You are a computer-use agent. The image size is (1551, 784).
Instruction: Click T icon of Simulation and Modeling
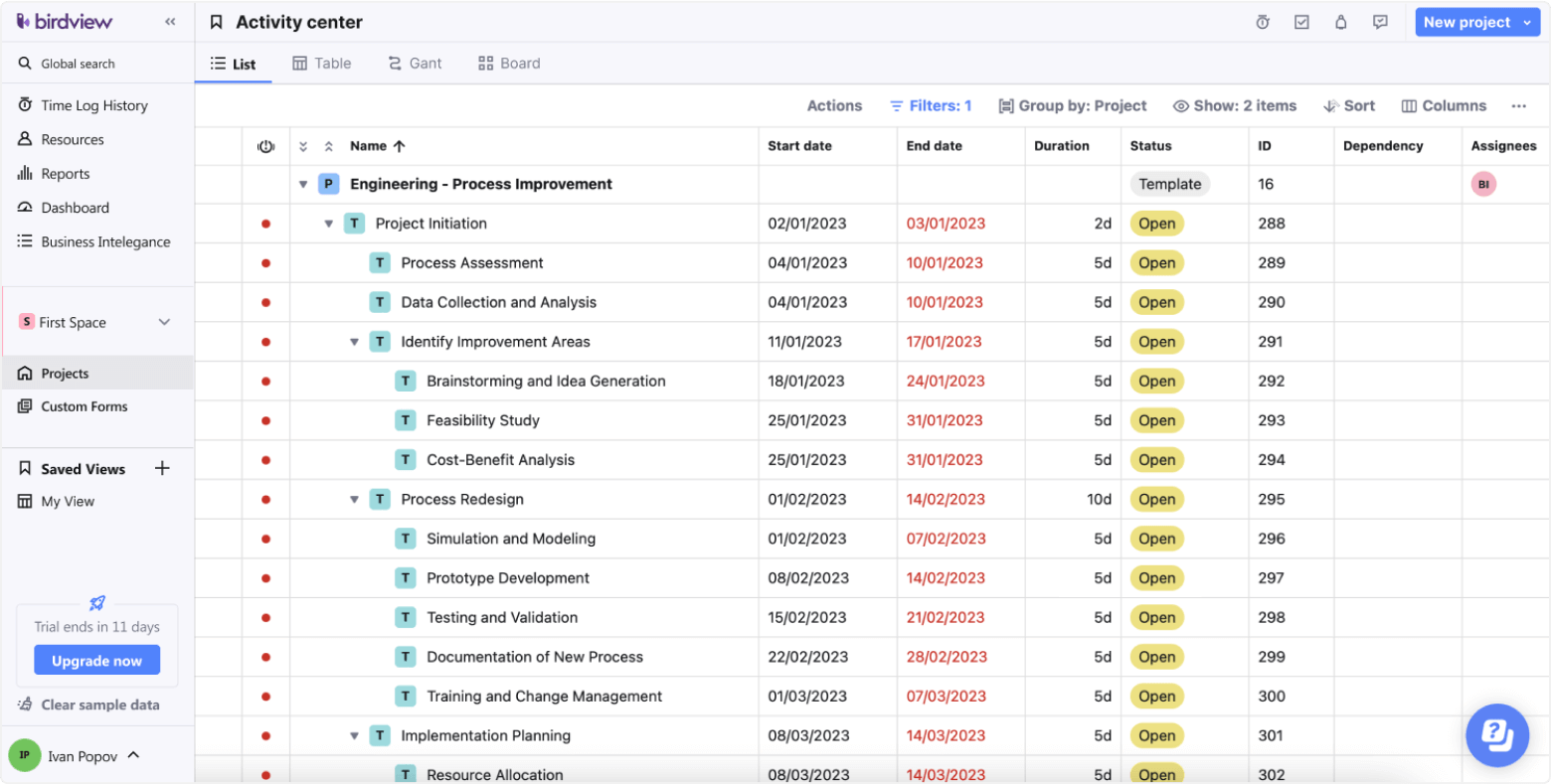point(406,539)
